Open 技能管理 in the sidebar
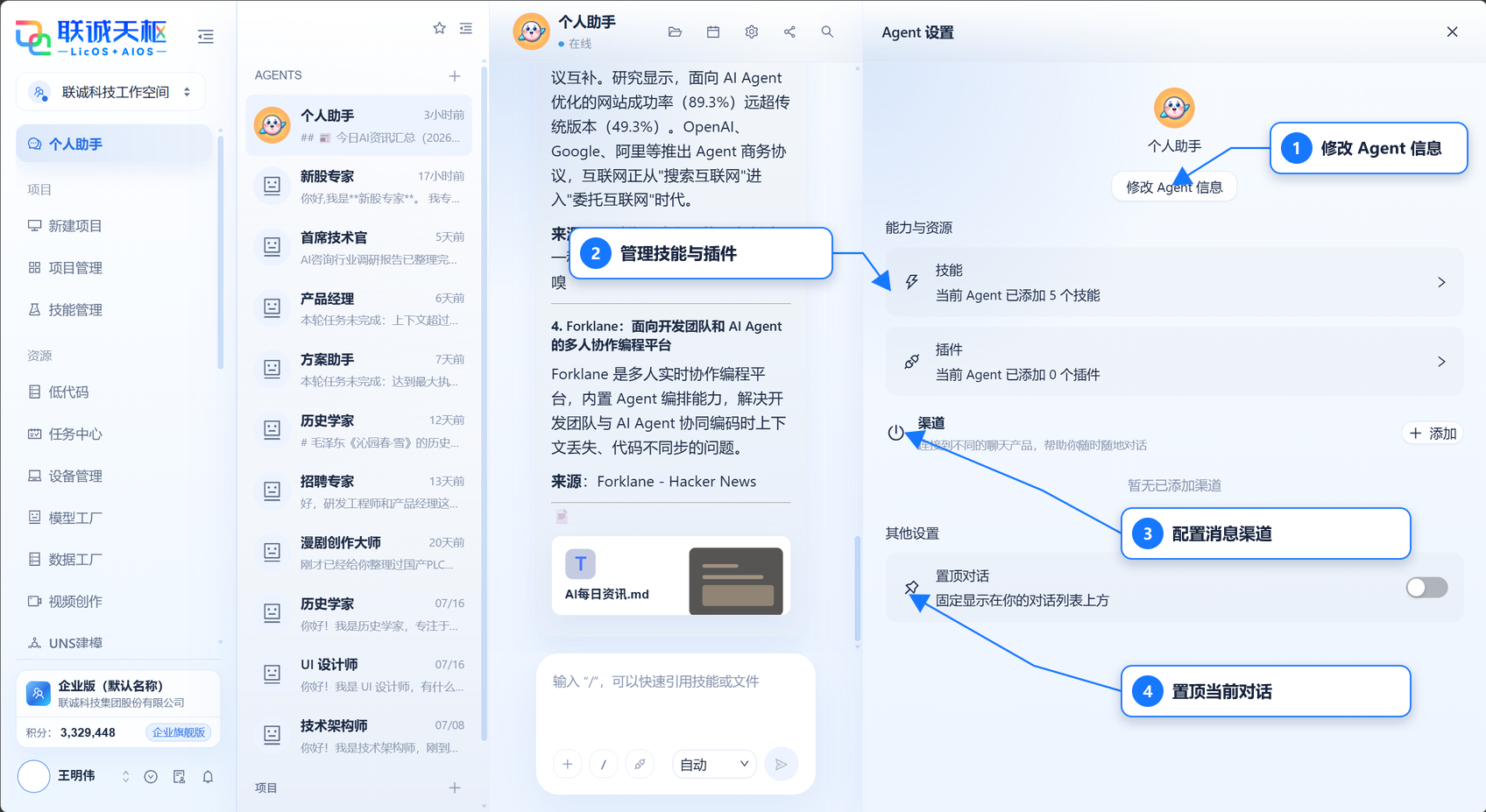The image size is (1486, 812). 114,310
